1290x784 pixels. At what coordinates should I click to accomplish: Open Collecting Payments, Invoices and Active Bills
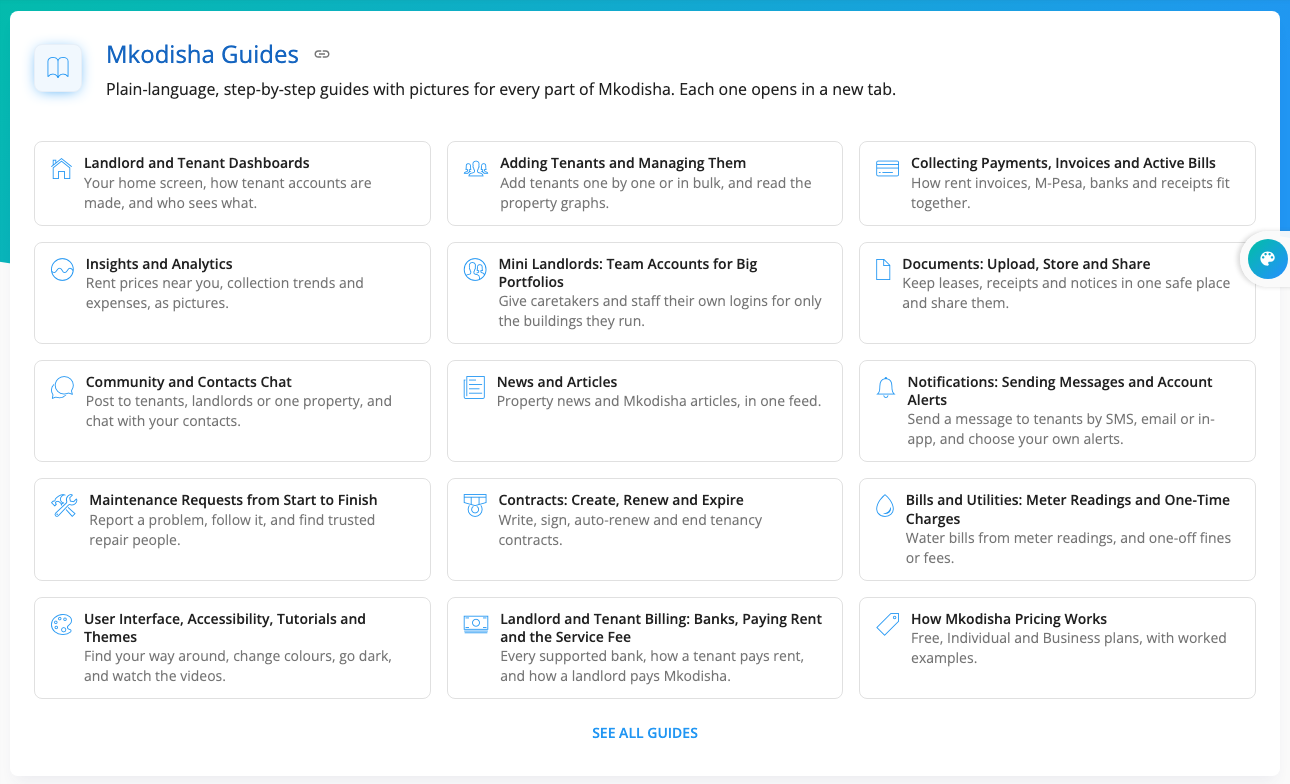click(1063, 163)
